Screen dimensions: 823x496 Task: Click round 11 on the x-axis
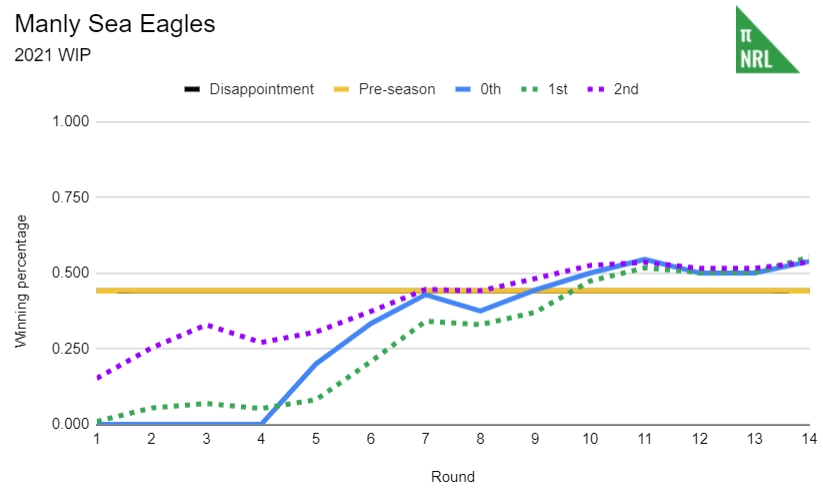[x=643, y=439]
